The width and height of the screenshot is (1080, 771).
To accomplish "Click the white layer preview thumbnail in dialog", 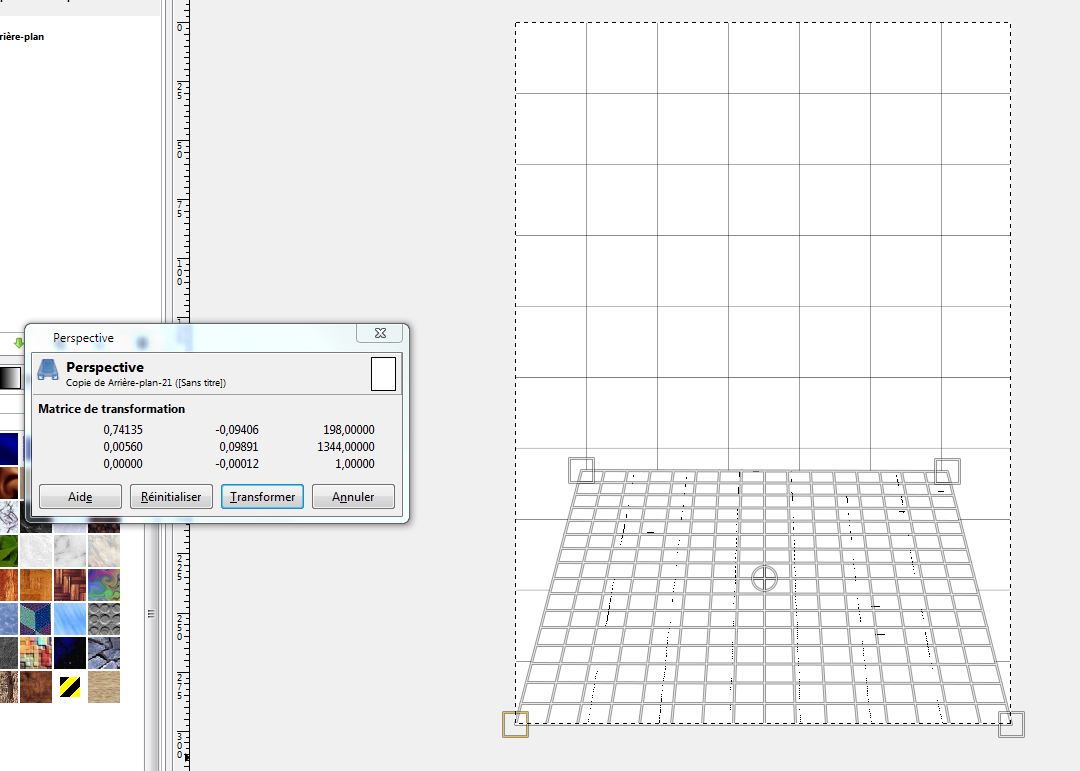I will click(384, 374).
